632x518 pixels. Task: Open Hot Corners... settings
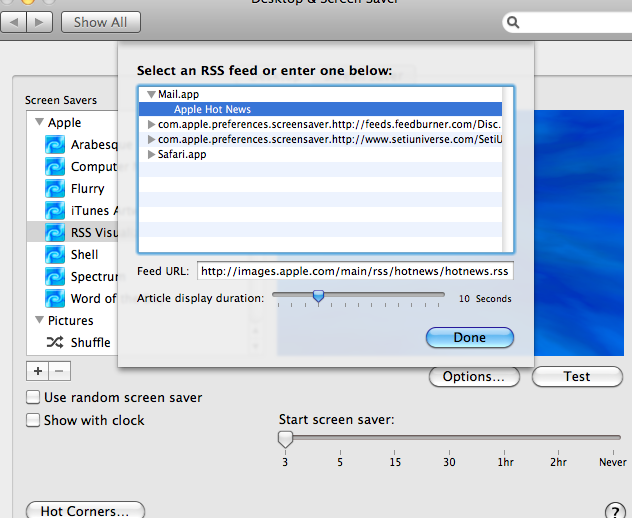click(x=85, y=510)
